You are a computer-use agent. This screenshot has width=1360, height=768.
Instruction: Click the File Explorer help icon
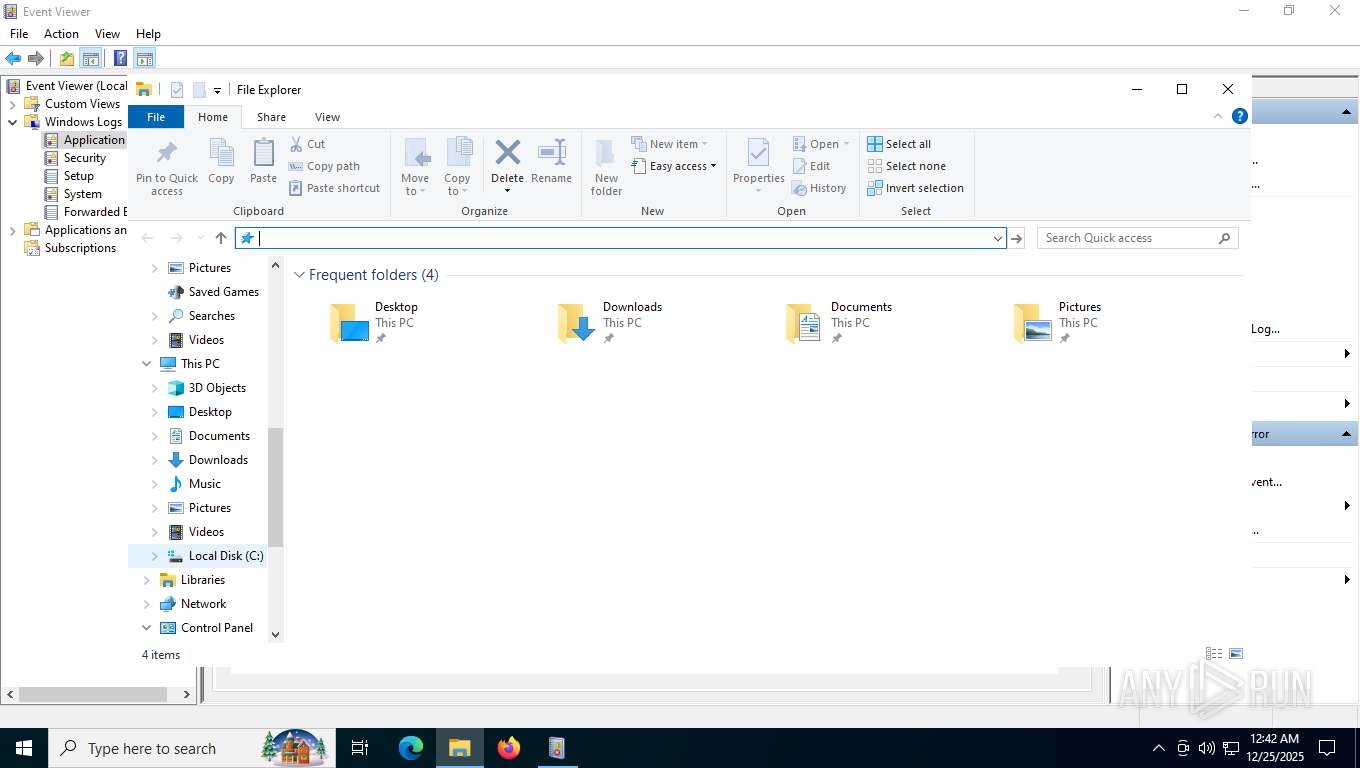(x=1240, y=116)
